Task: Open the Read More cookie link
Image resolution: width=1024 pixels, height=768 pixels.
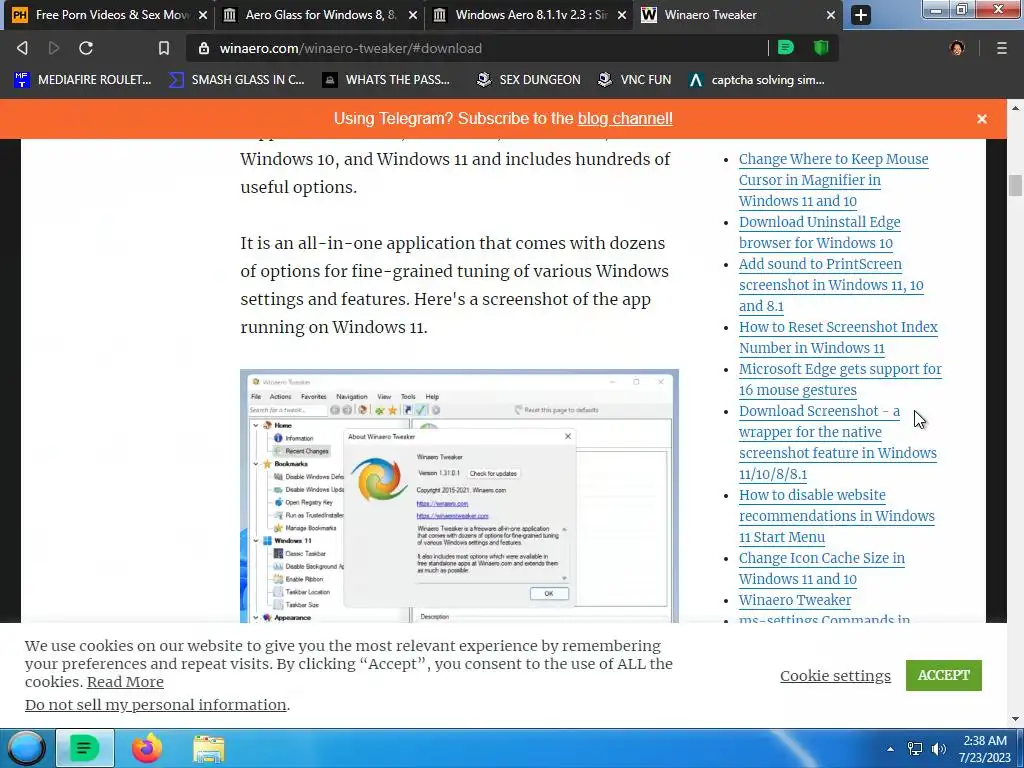Action: point(125,682)
